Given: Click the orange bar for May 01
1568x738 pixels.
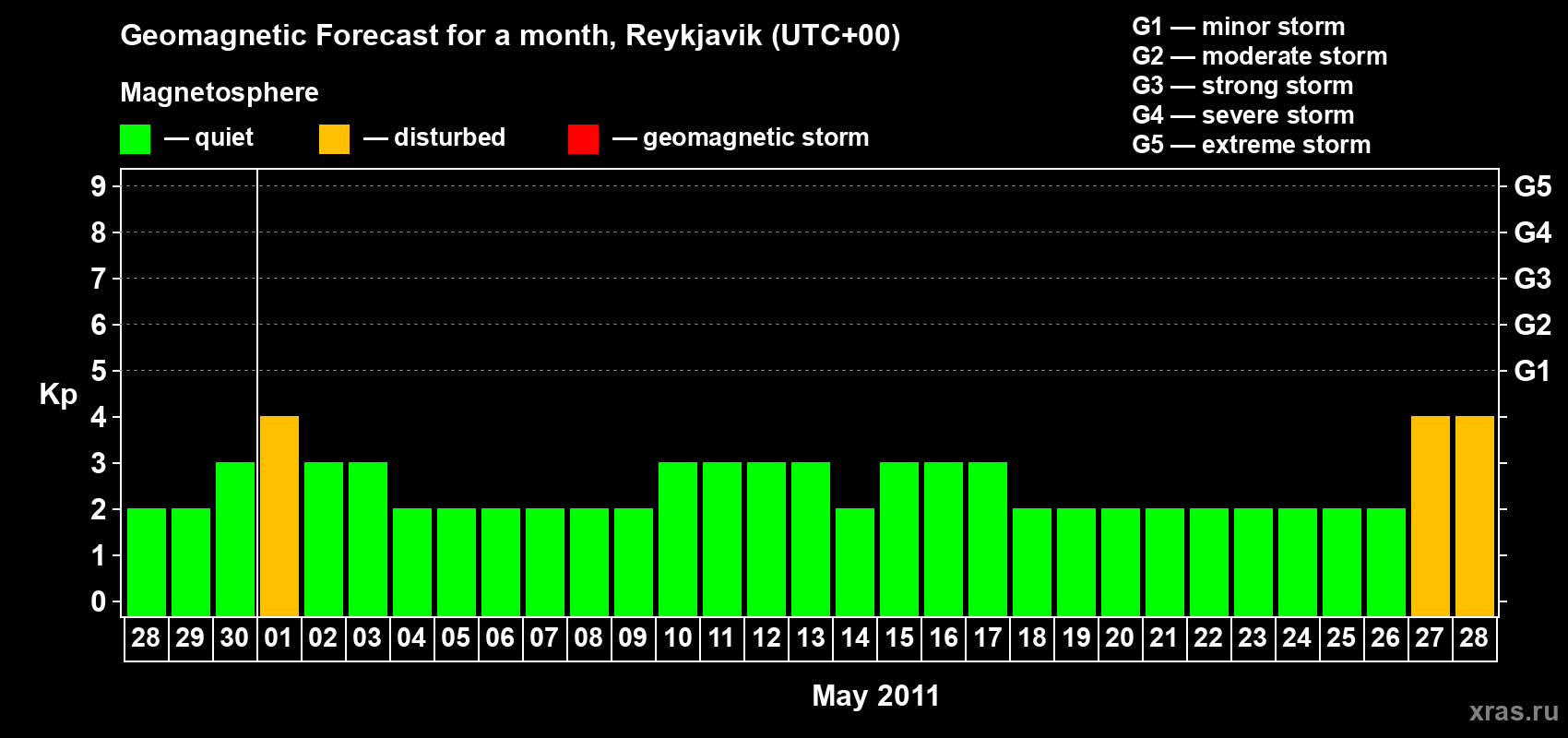Looking at the screenshot, I should [279, 516].
